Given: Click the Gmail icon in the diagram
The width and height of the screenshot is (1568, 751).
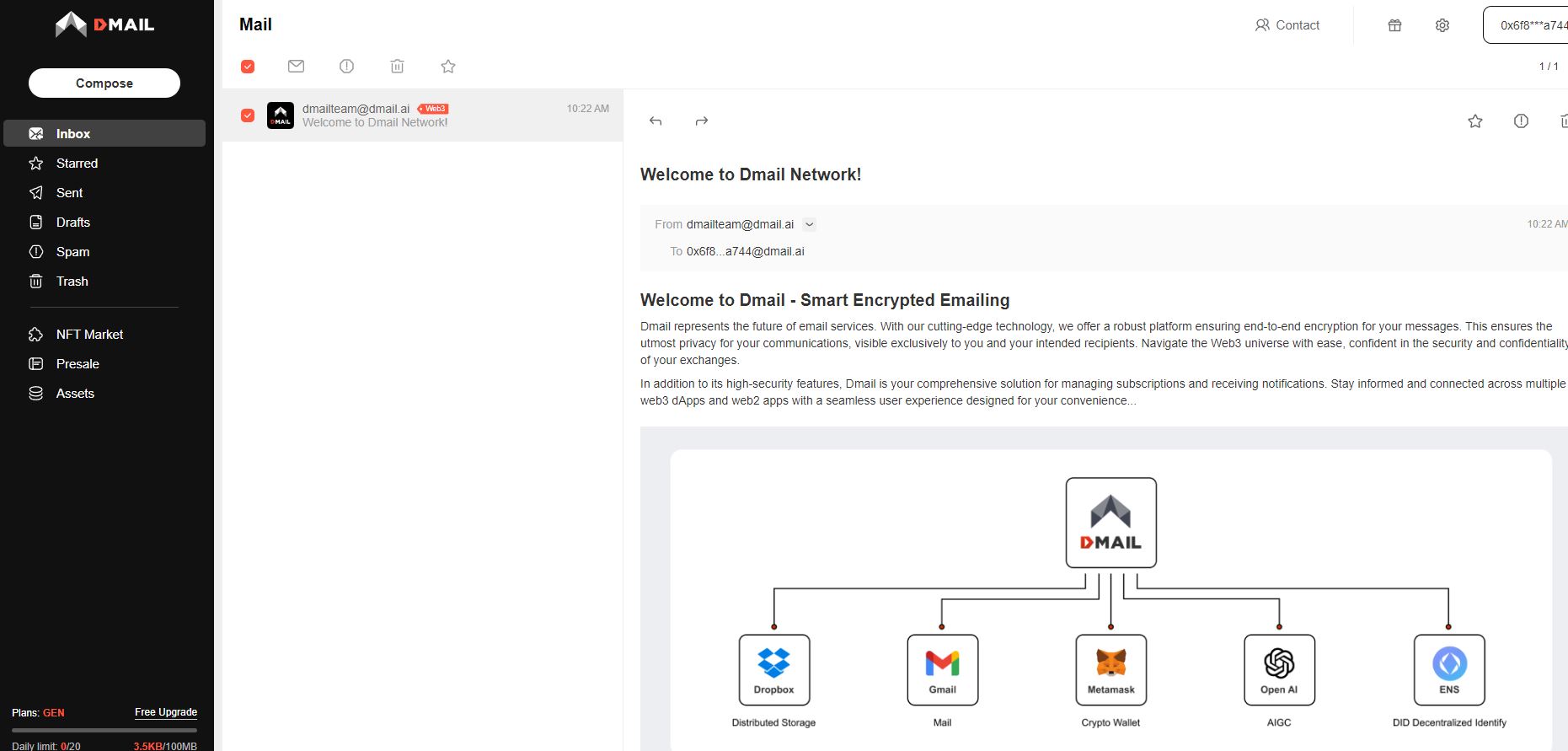Looking at the screenshot, I should 943,670.
